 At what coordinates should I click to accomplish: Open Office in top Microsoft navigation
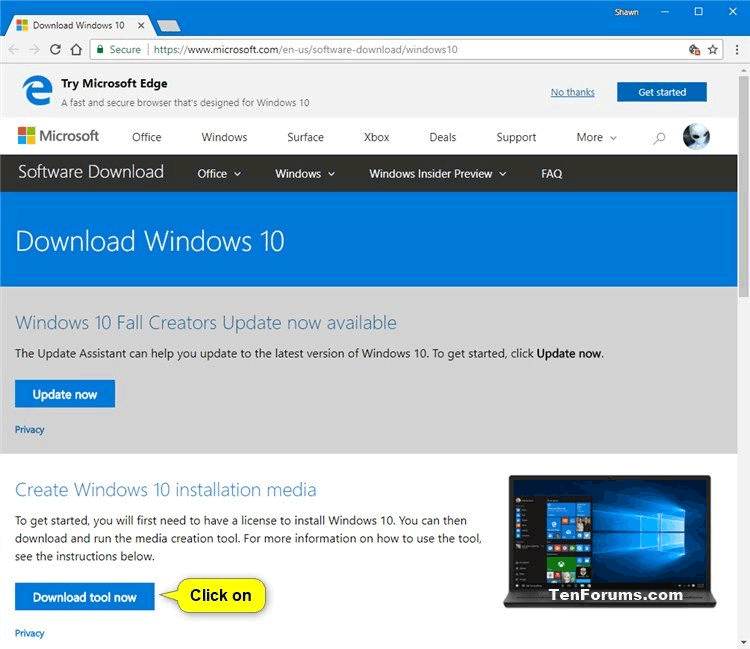point(146,138)
